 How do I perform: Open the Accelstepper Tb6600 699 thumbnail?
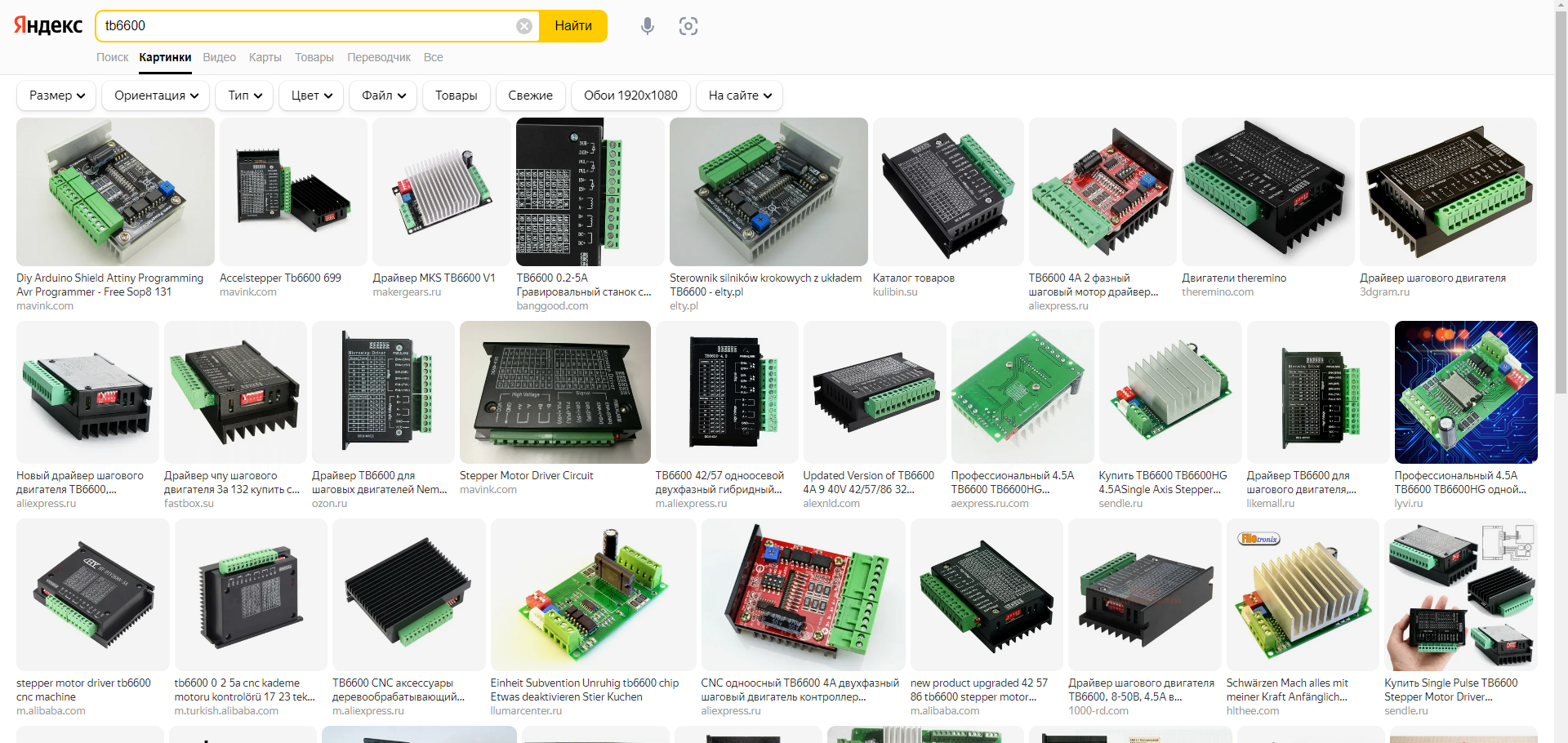point(293,192)
